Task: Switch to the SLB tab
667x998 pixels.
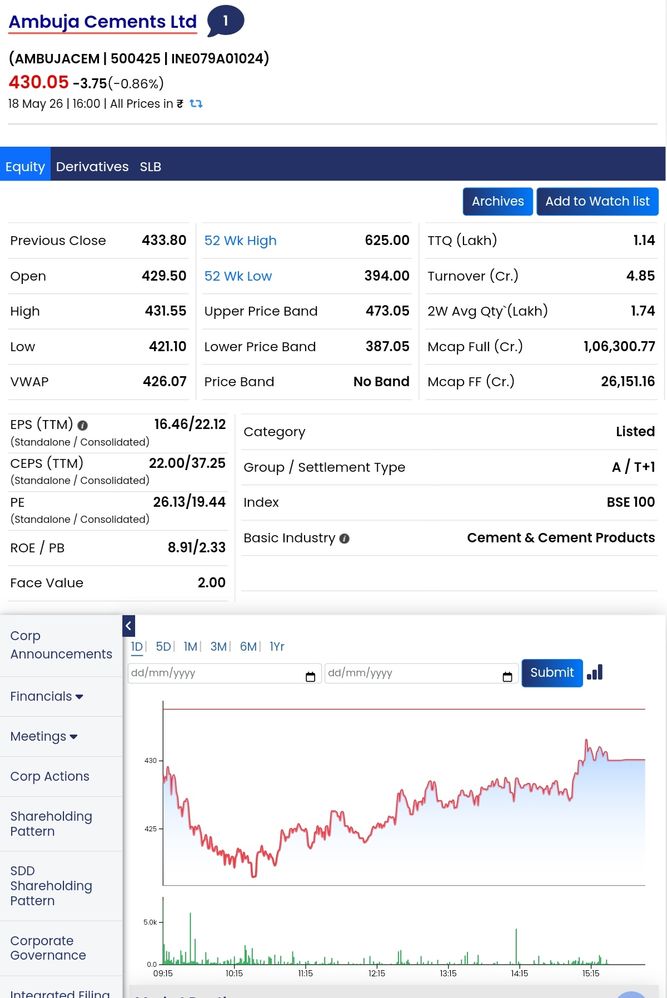Action: [x=150, y=167]
